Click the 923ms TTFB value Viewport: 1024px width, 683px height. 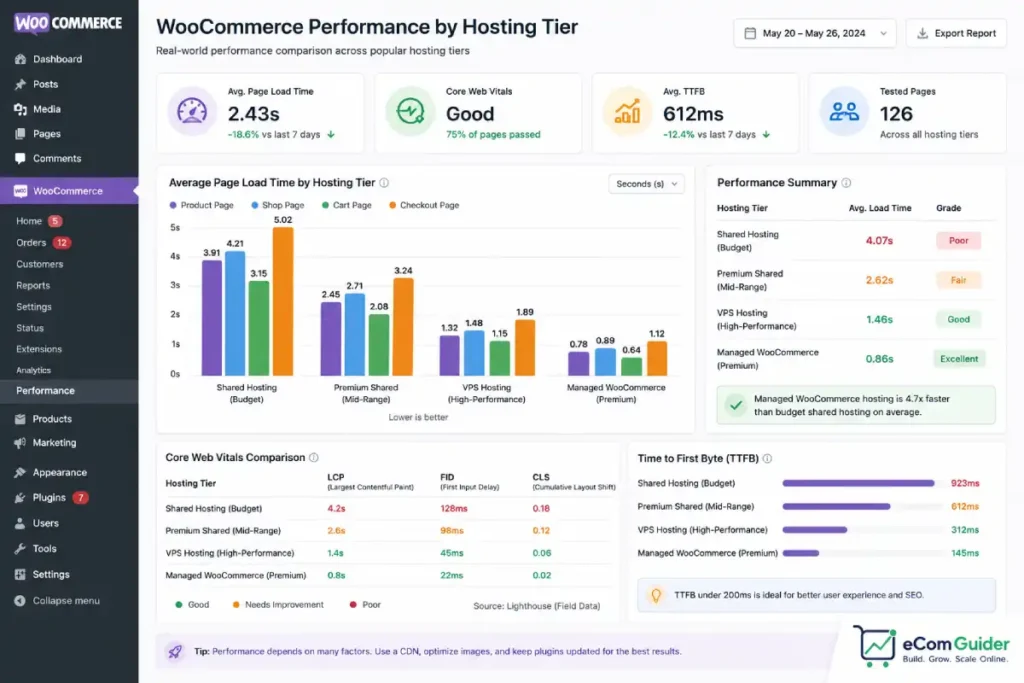[965, 483]
